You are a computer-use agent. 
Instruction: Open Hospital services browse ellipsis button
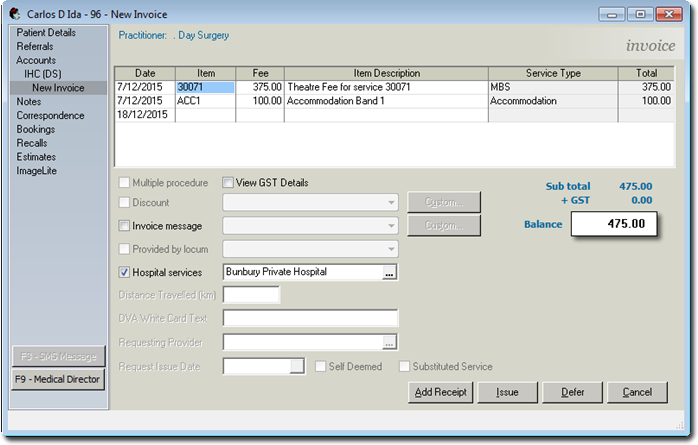pos(390,272)
